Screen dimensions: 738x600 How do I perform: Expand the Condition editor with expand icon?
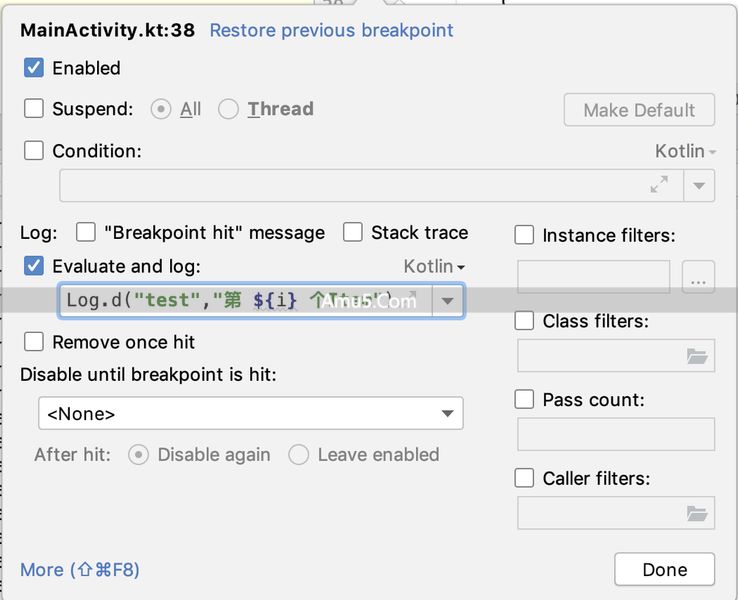click(659, 184)
